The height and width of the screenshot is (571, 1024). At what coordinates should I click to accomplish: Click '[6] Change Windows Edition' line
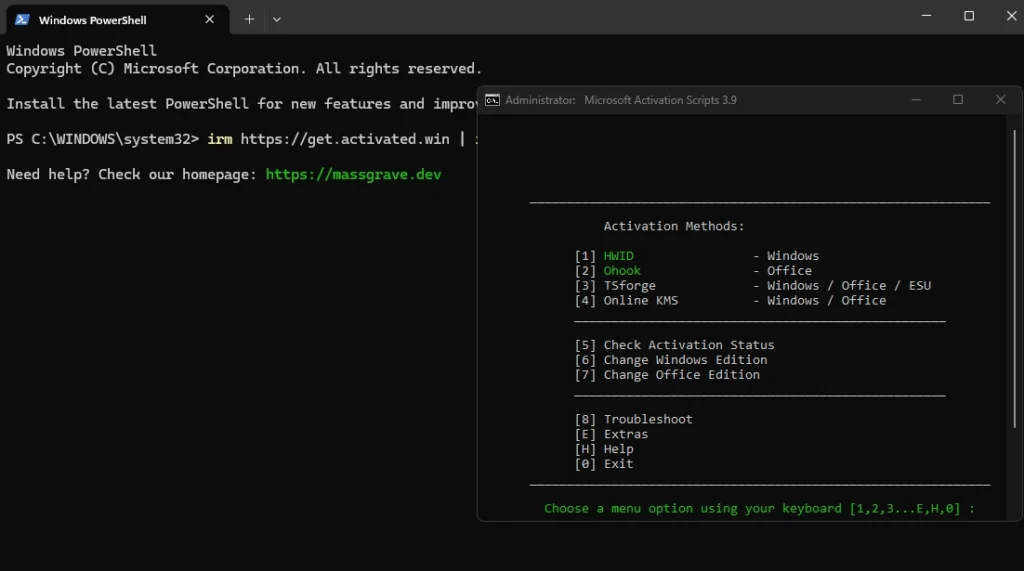tap(671, 360)
